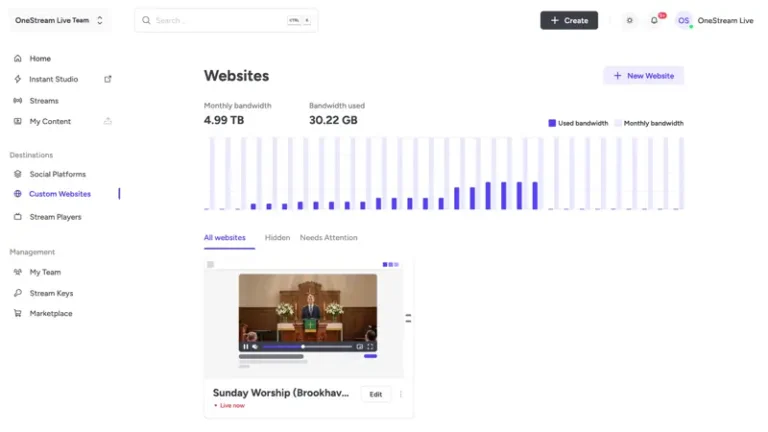Go to Home in the sidebar

pos(40,58)
